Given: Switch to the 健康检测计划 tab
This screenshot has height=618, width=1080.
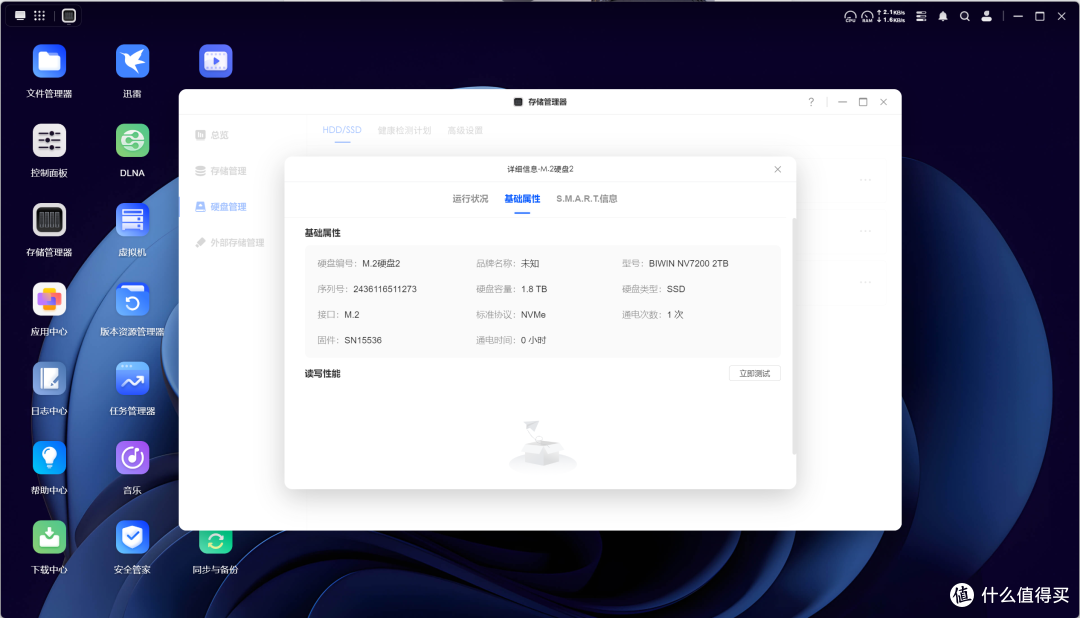Looking at the screenshot, I should tap(404, 130).
